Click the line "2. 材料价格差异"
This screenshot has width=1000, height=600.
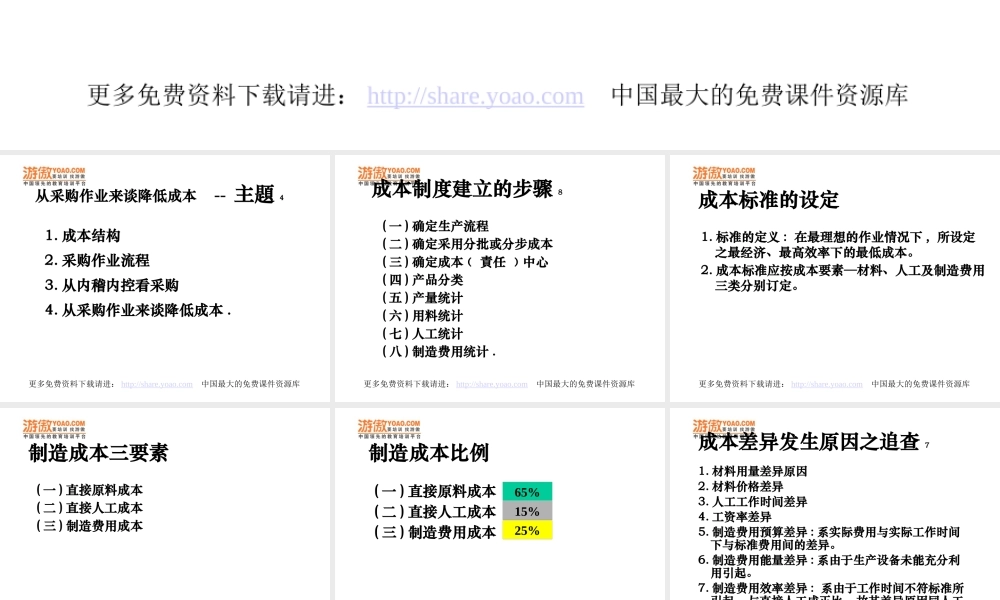[740, 487]
